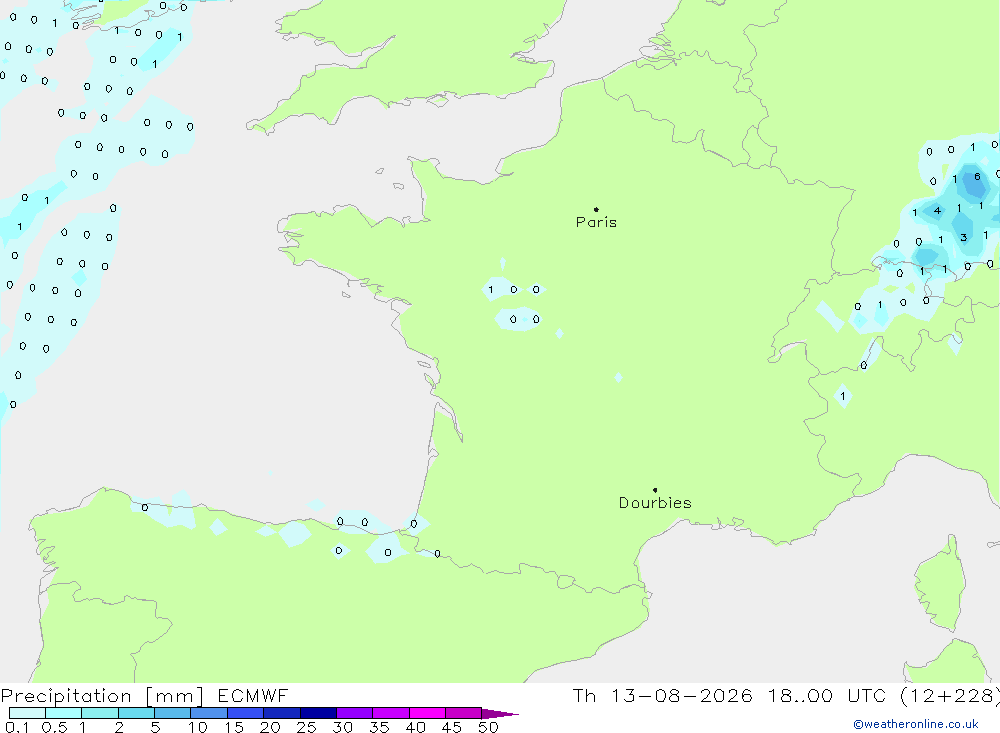Viewport: 1000px width, 733px height.
Task: Click the Precipitation [mm] title text
Action: tap(102, 696)
